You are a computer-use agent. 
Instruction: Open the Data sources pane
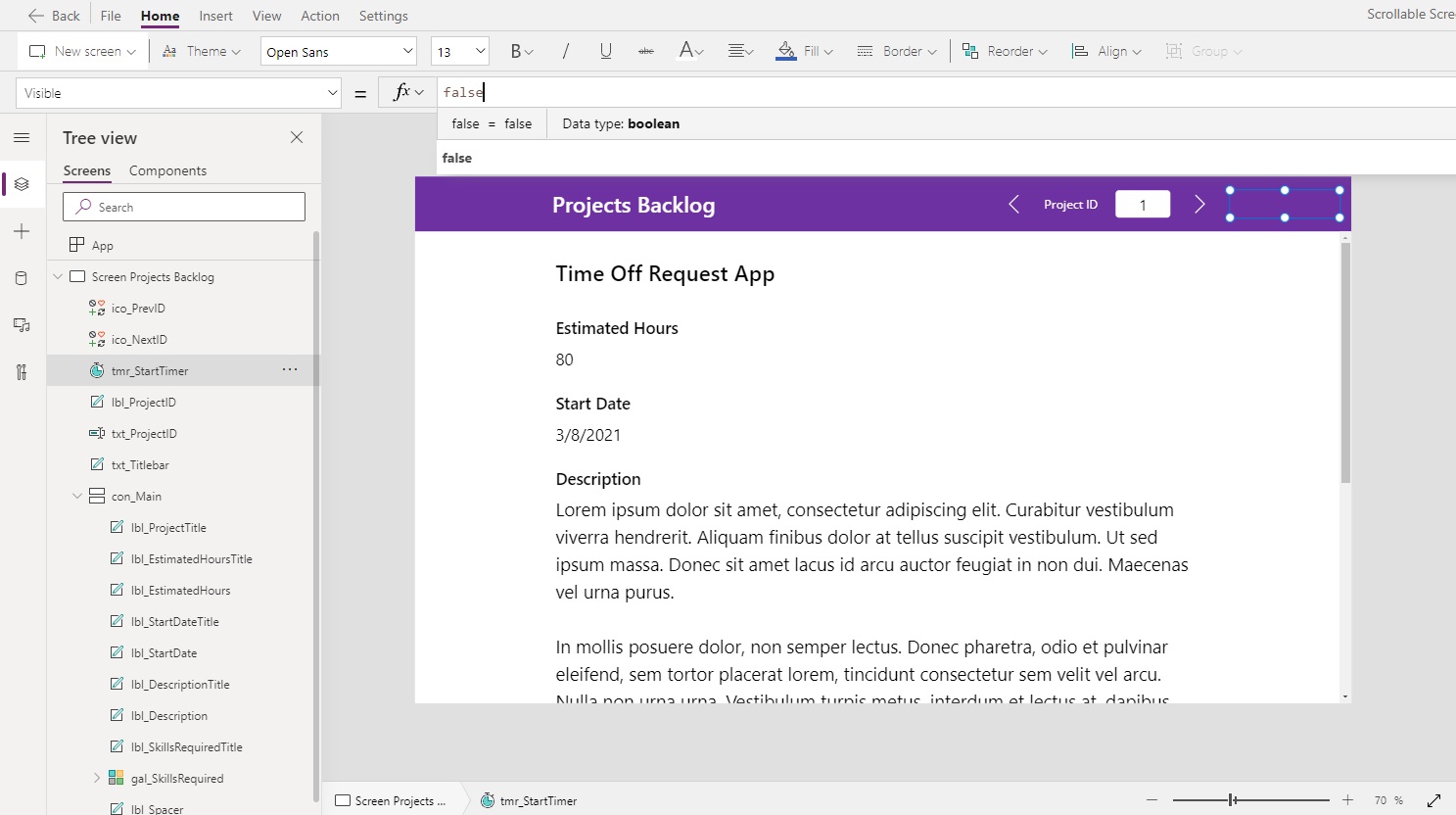(22, 277)
